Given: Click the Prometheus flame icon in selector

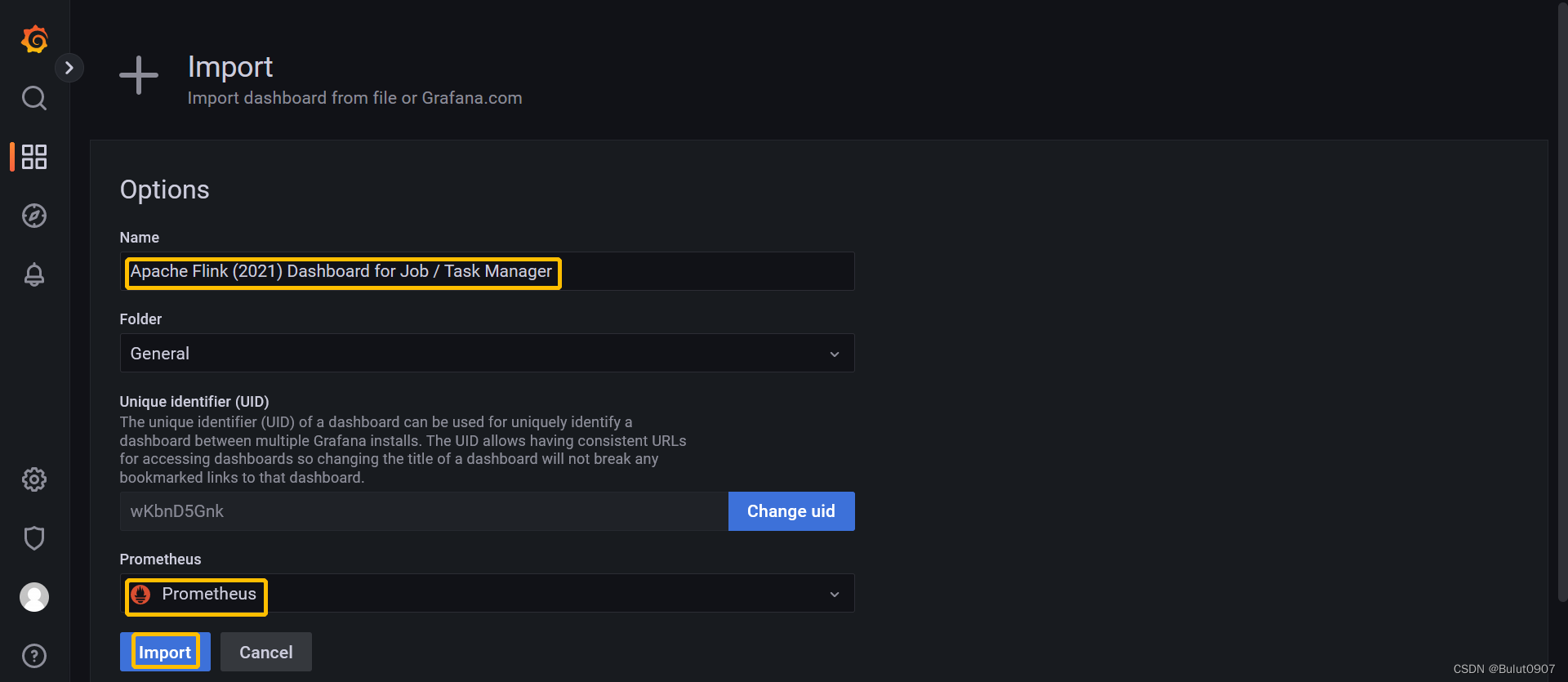Looking at the screenshot, I should pyautogui.click(x=140, y=595).
